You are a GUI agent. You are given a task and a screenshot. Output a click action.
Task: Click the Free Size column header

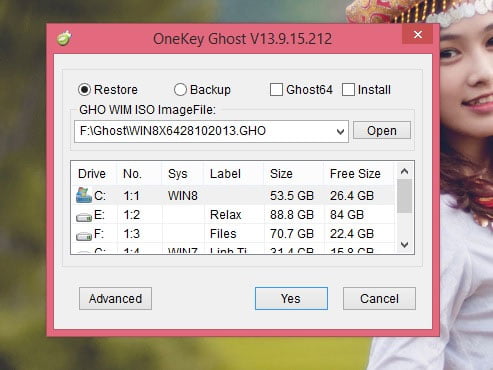click(359, 174)
